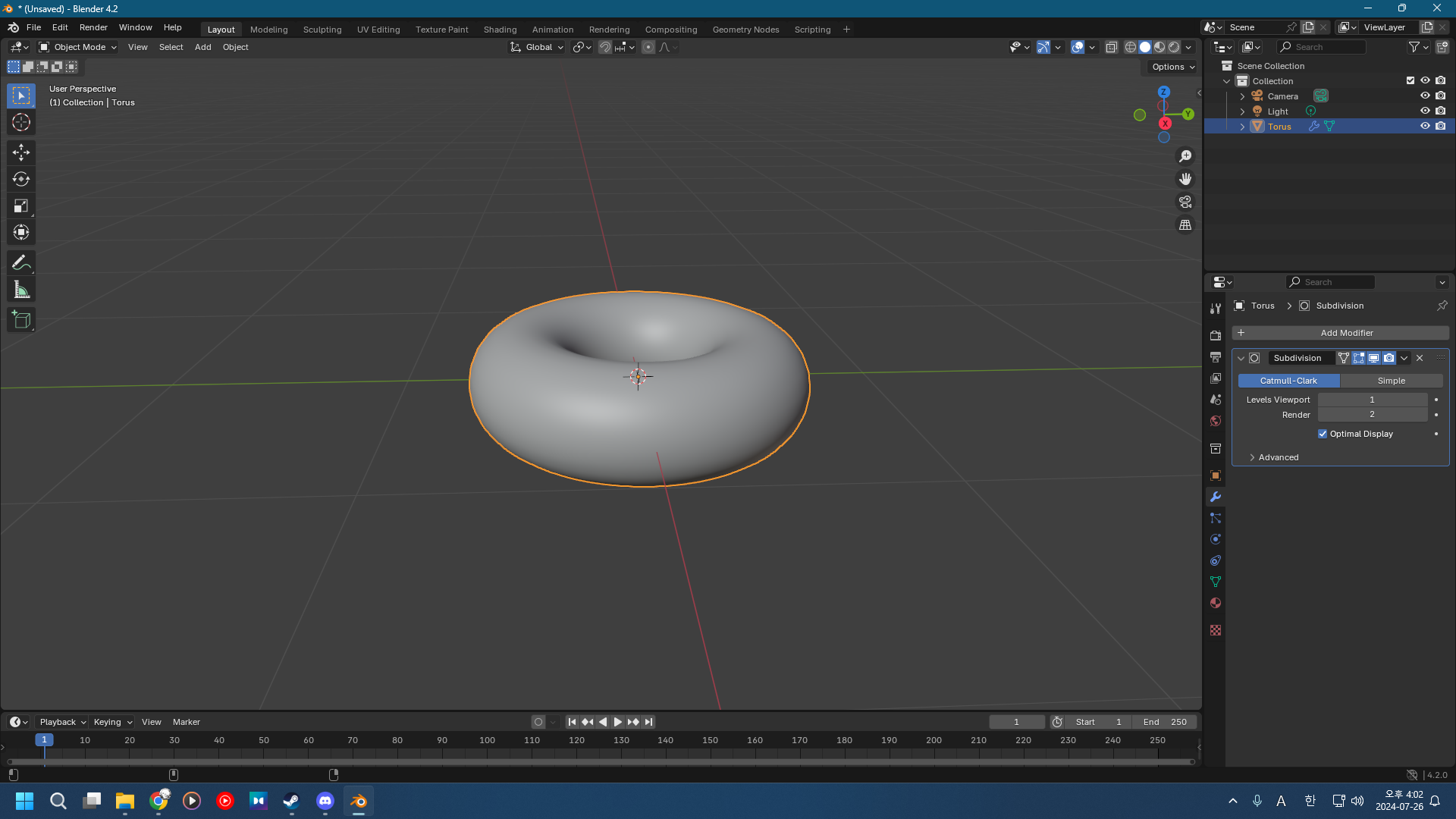Open the Add menu in viewport header

[202, 47]
